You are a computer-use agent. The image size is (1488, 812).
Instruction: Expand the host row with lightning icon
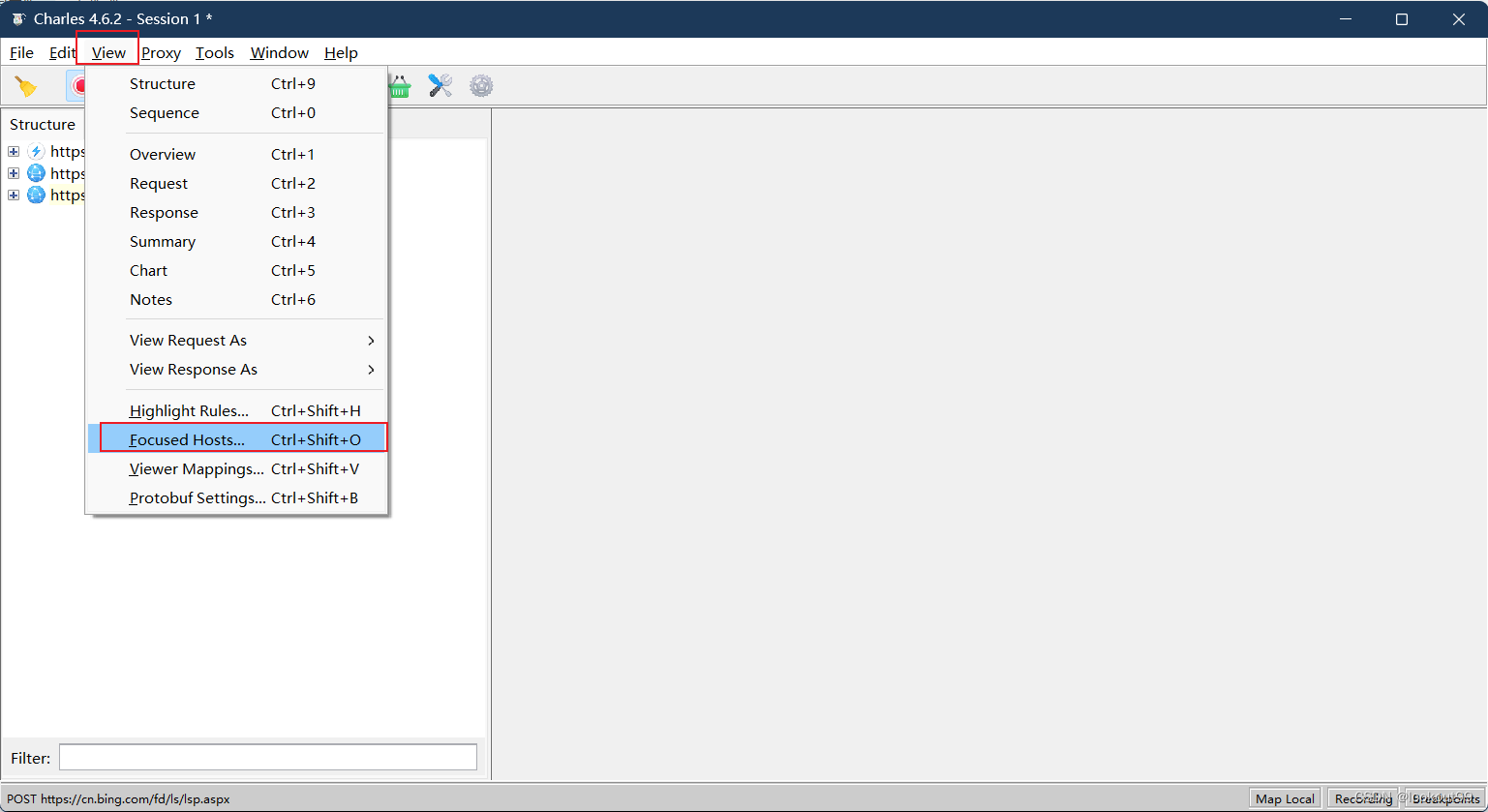point(14,151)
